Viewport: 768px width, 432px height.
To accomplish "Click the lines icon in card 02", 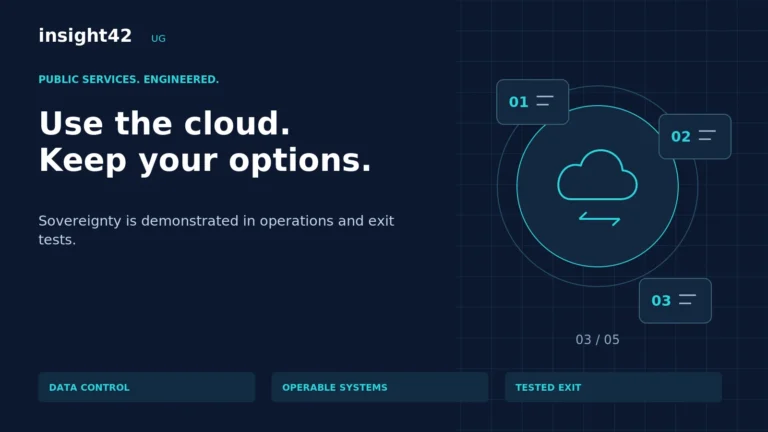I will [x=707, y=135].
